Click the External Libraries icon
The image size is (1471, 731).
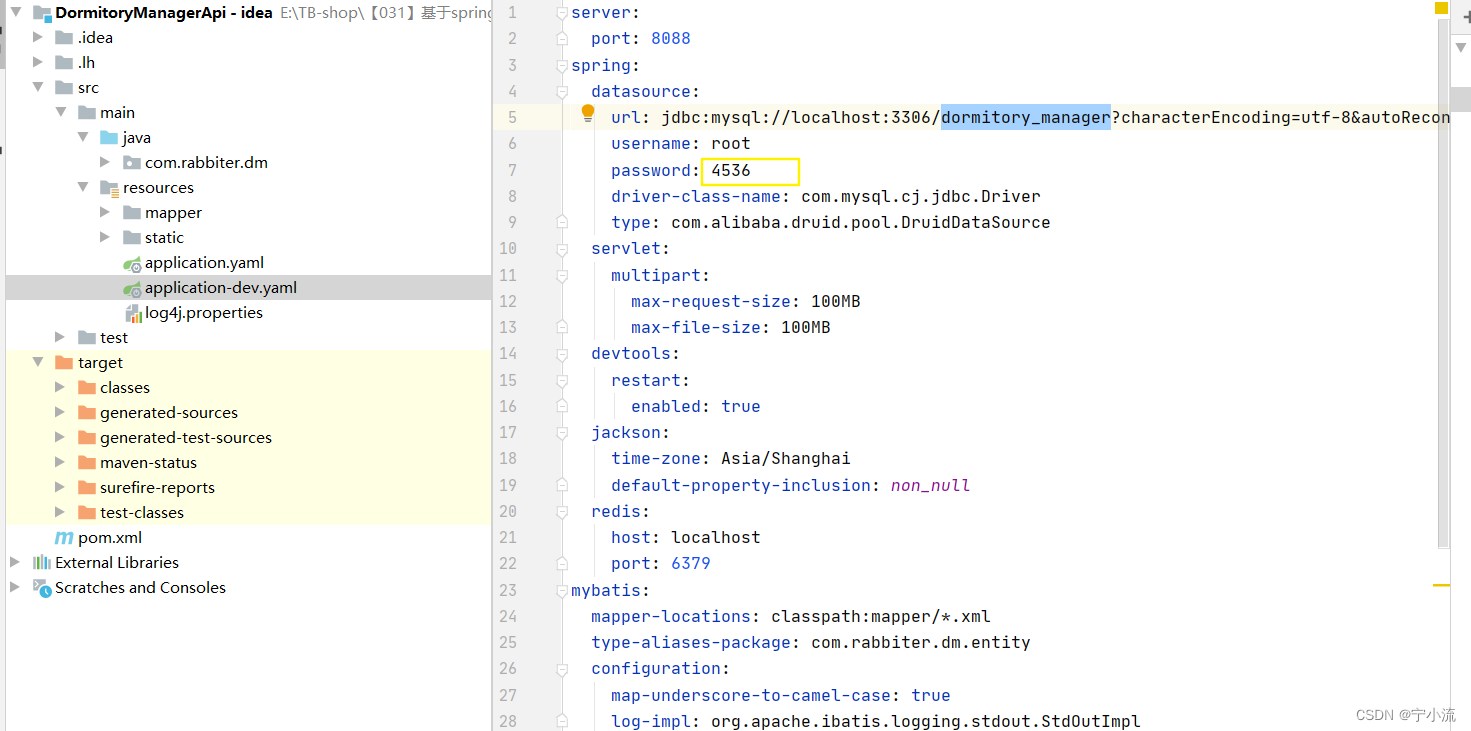click(42, 563)
